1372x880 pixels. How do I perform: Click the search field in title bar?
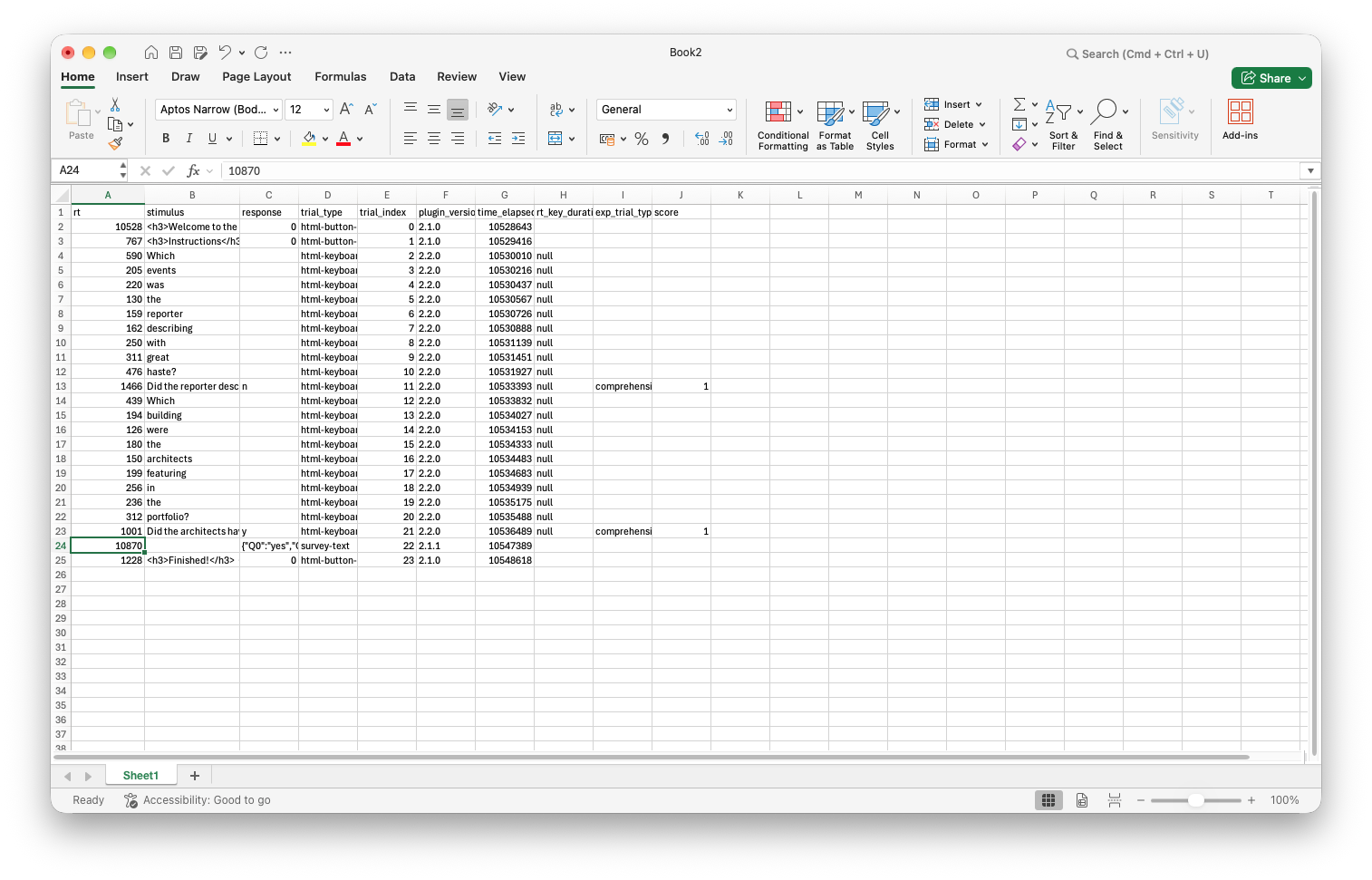pyautogui.click(x=1138, y=54)
